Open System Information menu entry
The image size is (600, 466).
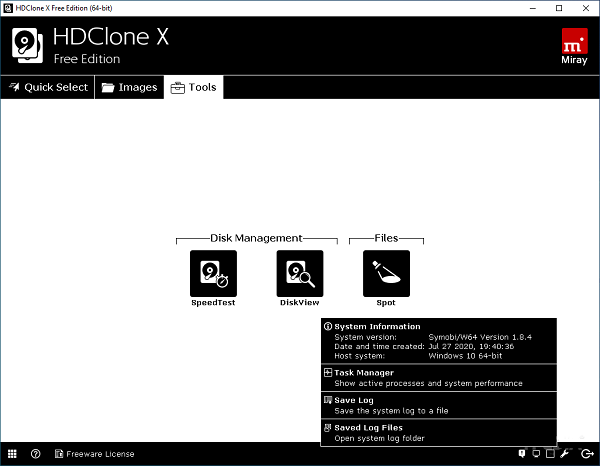click(439, 341)
